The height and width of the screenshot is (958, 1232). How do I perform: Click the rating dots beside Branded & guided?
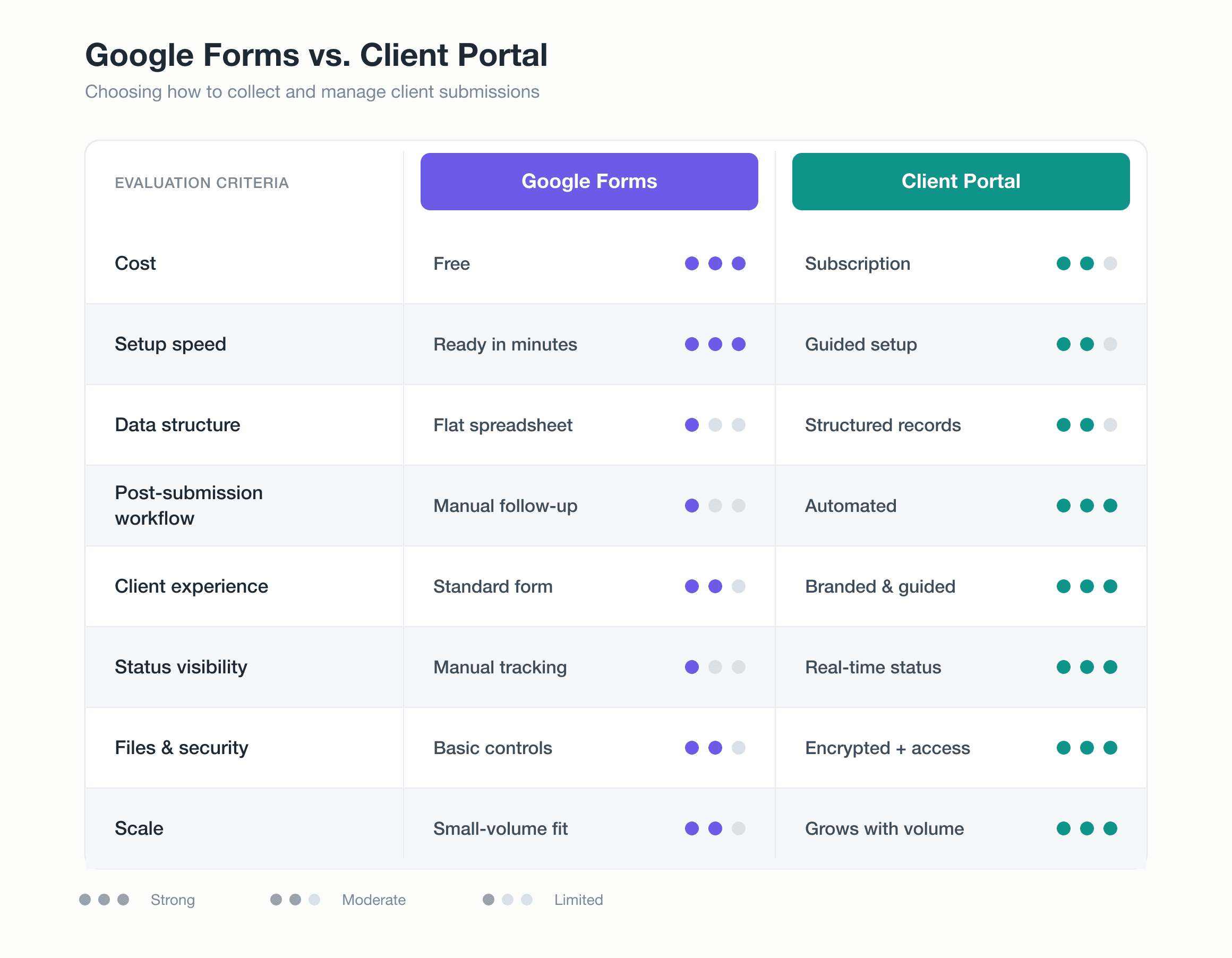tap(1086, 586)
